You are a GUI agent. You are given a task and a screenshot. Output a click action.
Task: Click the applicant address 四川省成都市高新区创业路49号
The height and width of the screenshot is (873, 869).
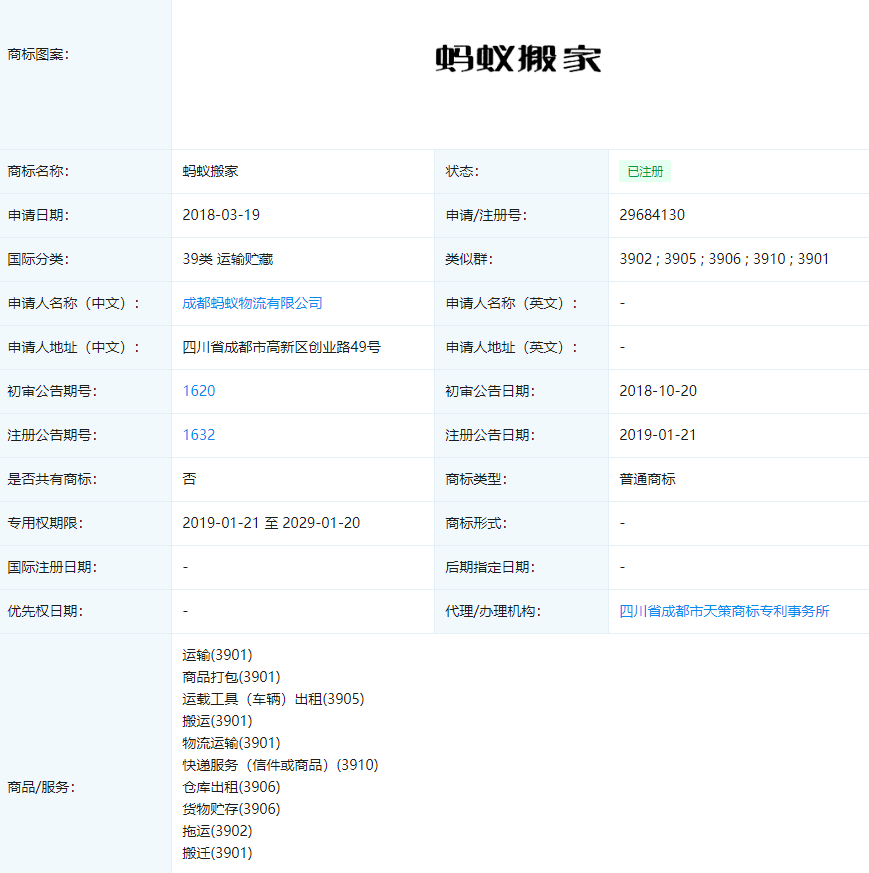point(283,347)
